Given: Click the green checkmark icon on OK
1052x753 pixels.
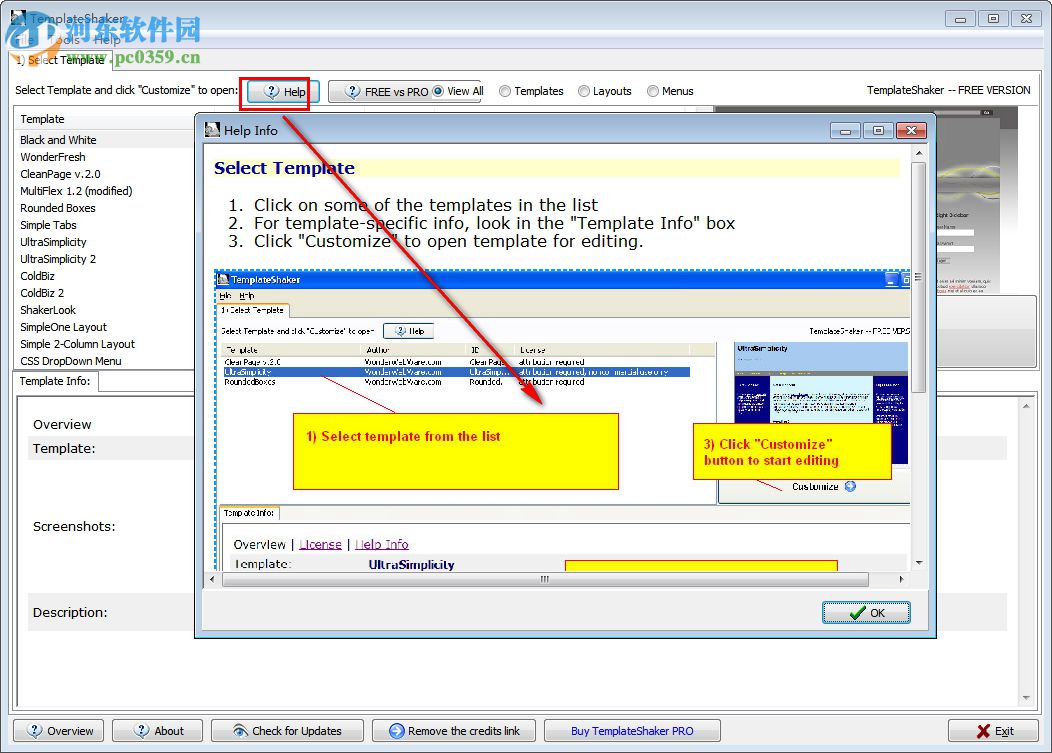Looking at the screenshot, I should tap(857, 613).
